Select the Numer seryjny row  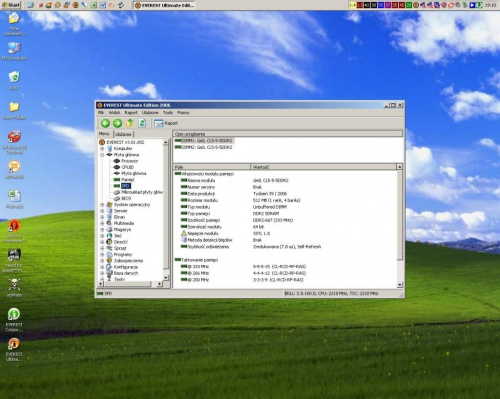[286, 187]
